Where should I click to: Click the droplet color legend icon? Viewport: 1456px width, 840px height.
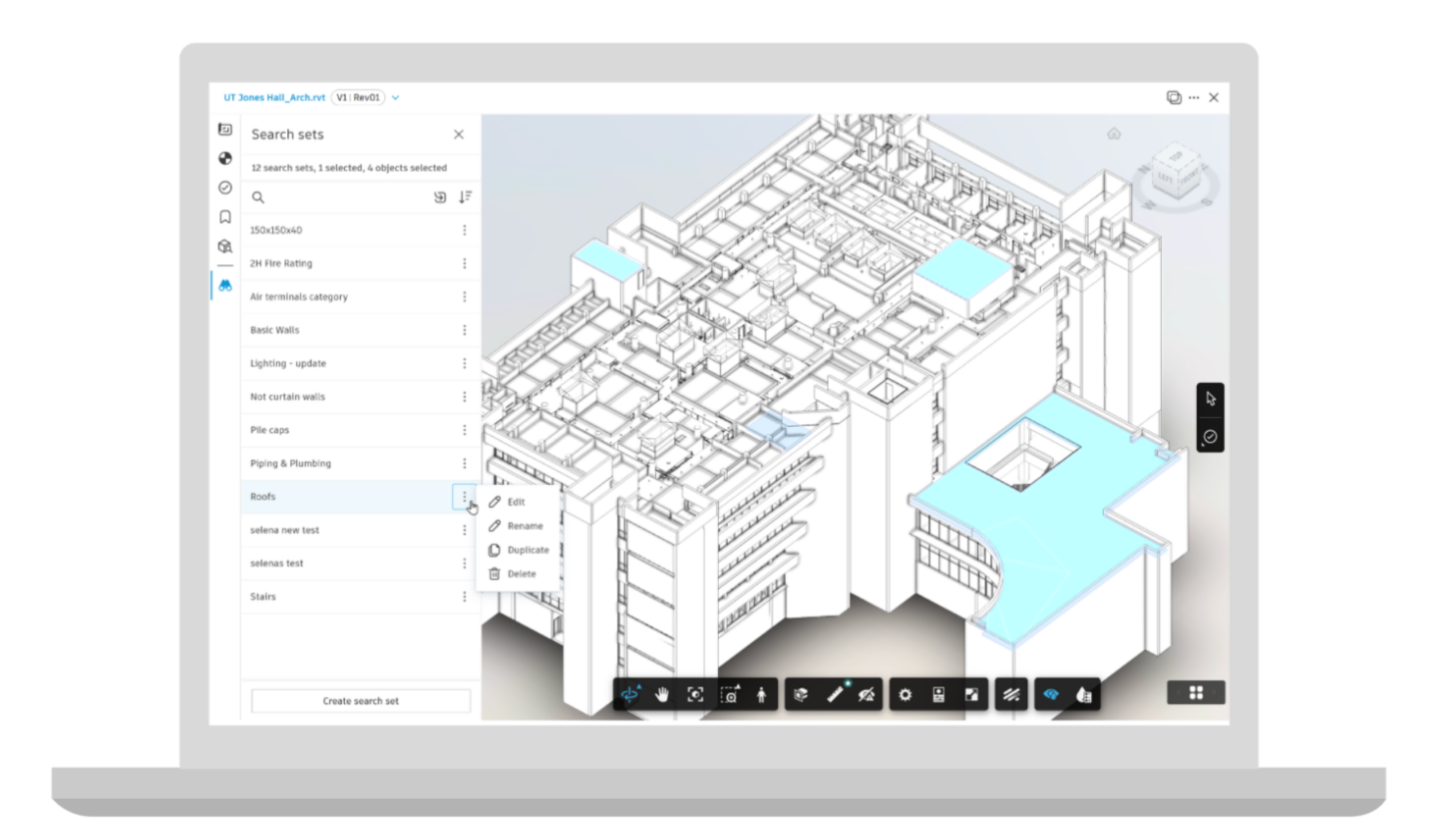coord(1084,694)
